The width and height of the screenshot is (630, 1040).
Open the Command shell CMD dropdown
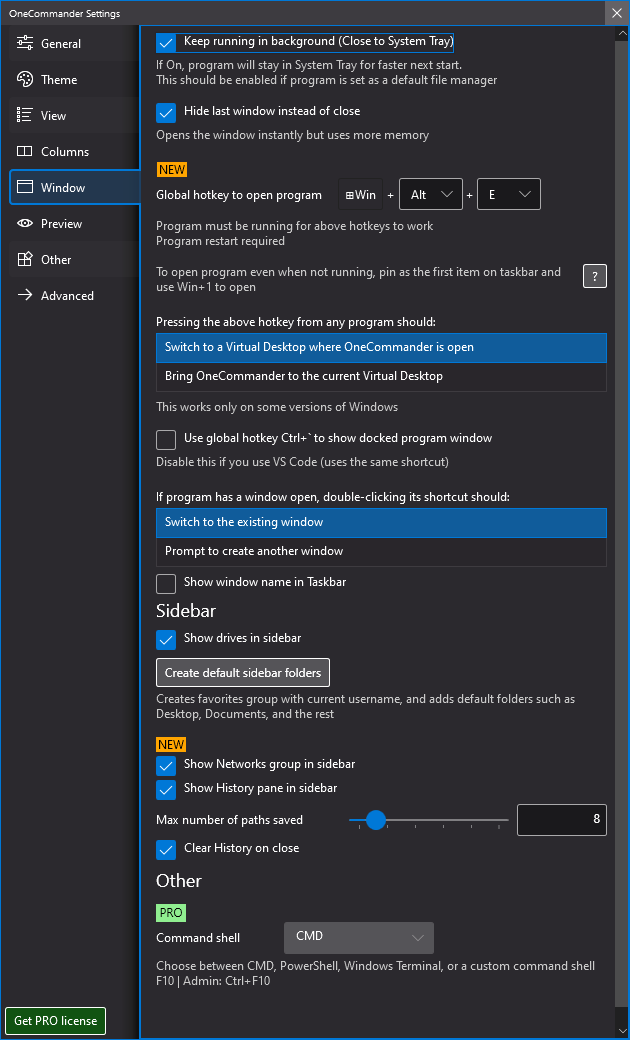[359, 937]
